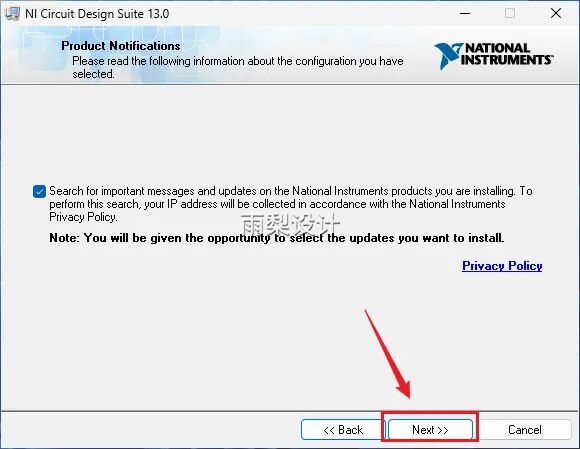Image resolution: width=580 pixels, height=449 pixels.
Task: Close the NI Circuit Design Suite window
Action: pos(556,13)
